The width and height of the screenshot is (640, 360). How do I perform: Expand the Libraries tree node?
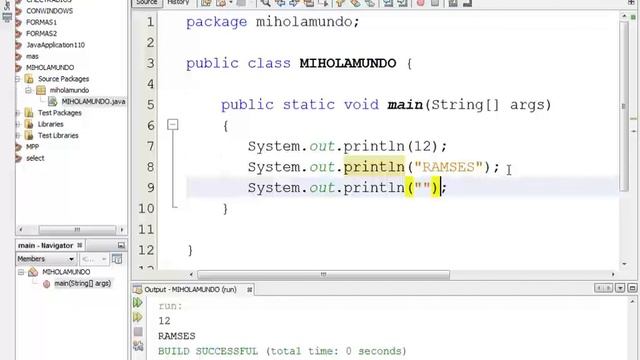18,124
